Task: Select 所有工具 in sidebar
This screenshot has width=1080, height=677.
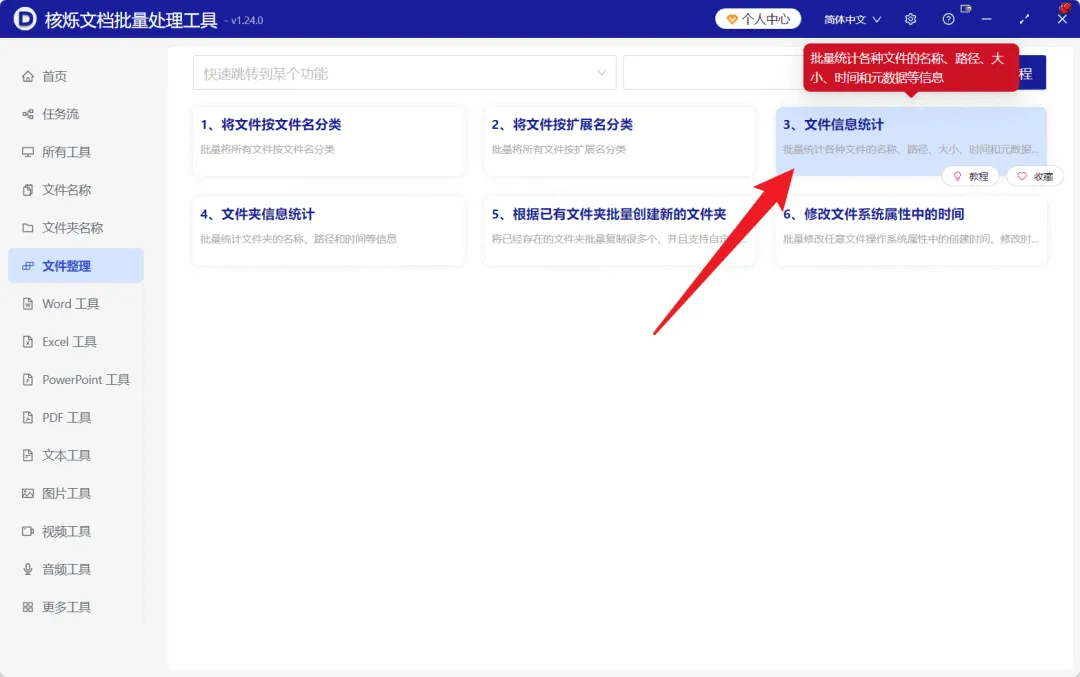Action: point(76,152)
